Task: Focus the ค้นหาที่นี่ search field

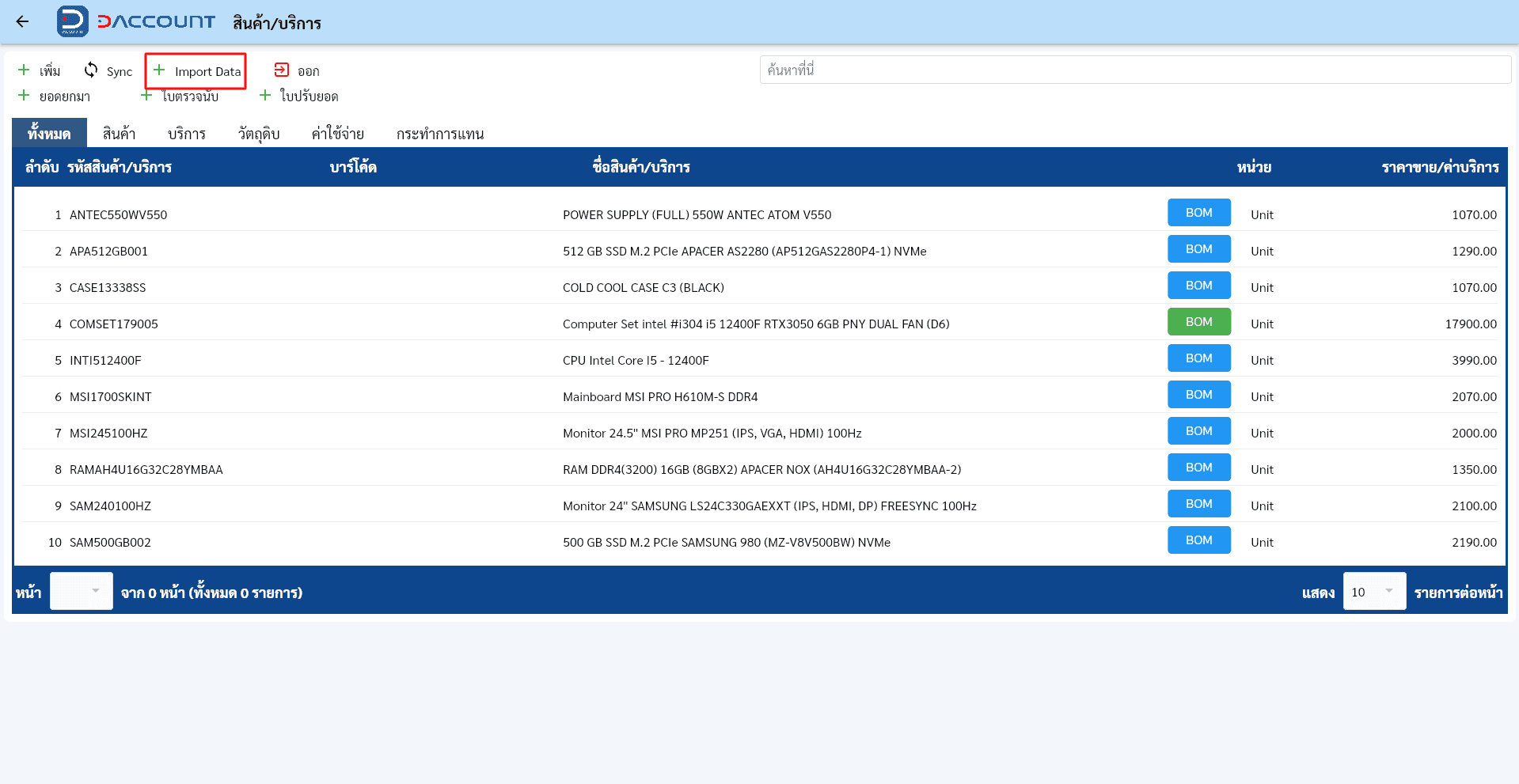Action: [x=1135, y=70]
